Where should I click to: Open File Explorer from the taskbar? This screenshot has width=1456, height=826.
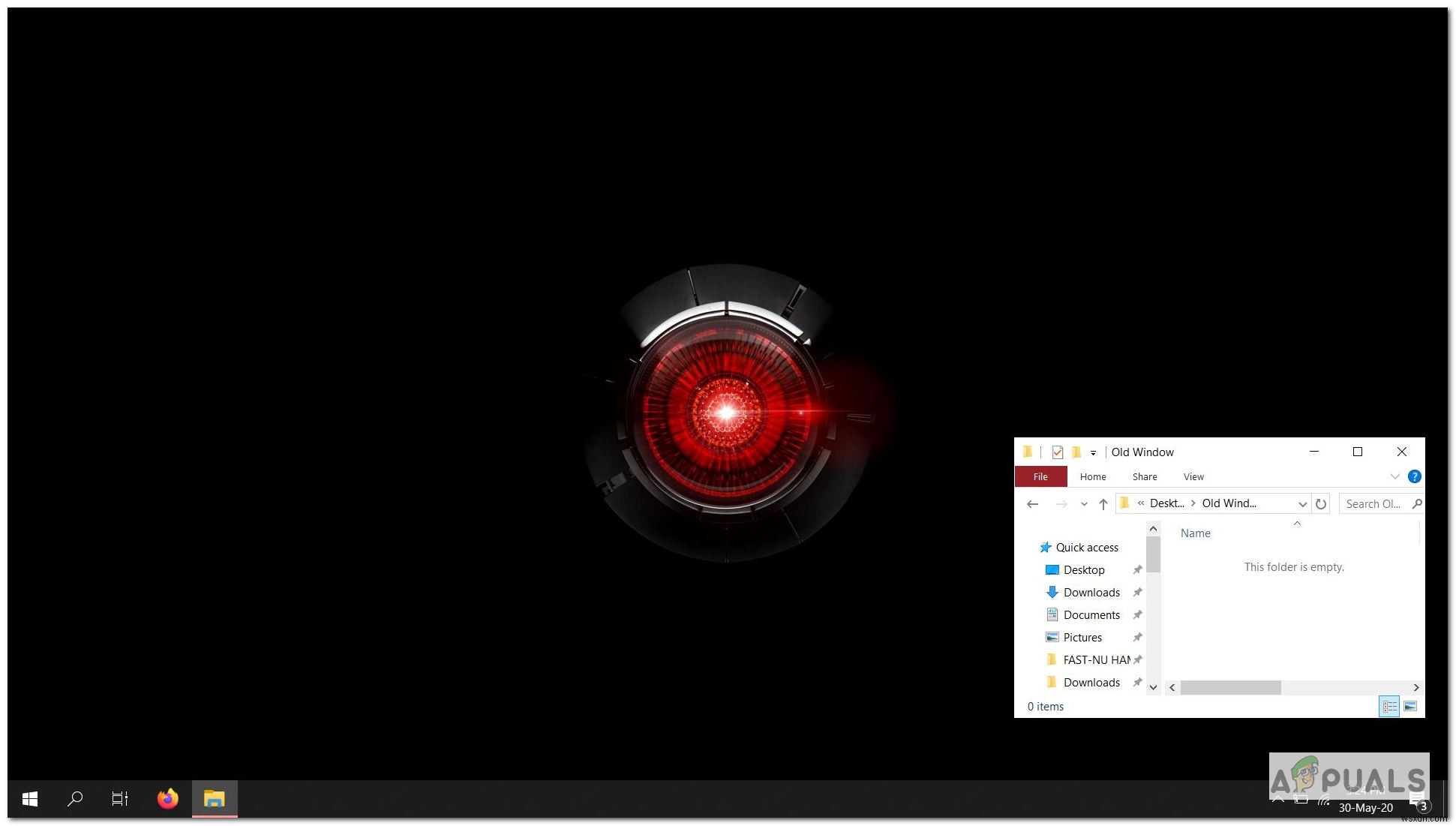[212, 798]
